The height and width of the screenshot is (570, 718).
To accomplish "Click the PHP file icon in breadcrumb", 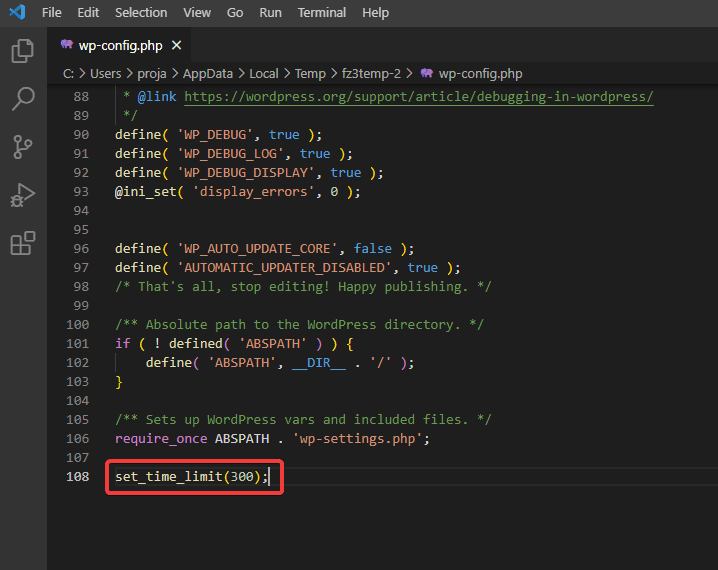I will pyautogui.click(x=427, y=73).
